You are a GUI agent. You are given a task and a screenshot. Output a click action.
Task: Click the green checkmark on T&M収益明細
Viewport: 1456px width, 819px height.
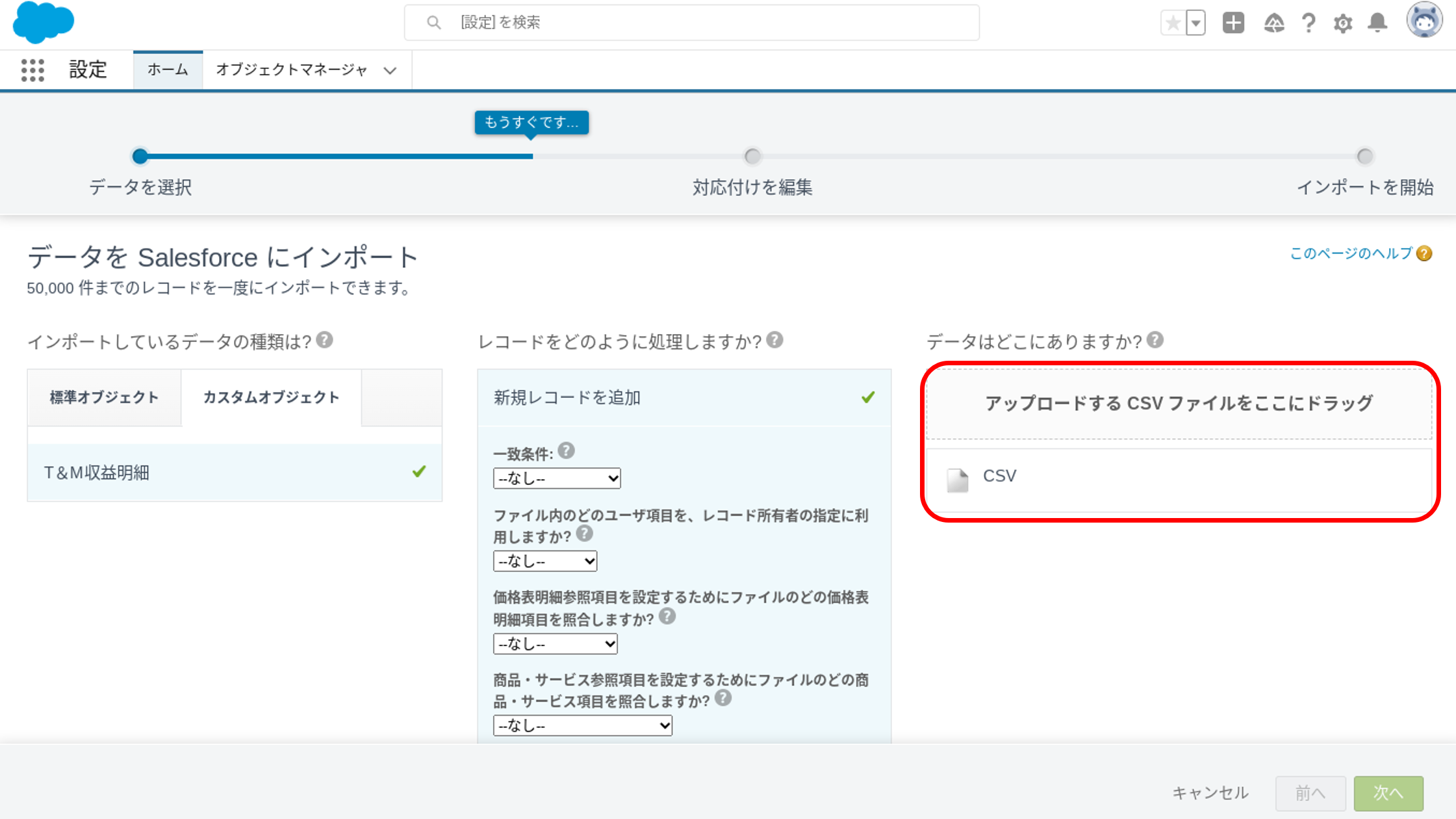(x=419, y=472)
